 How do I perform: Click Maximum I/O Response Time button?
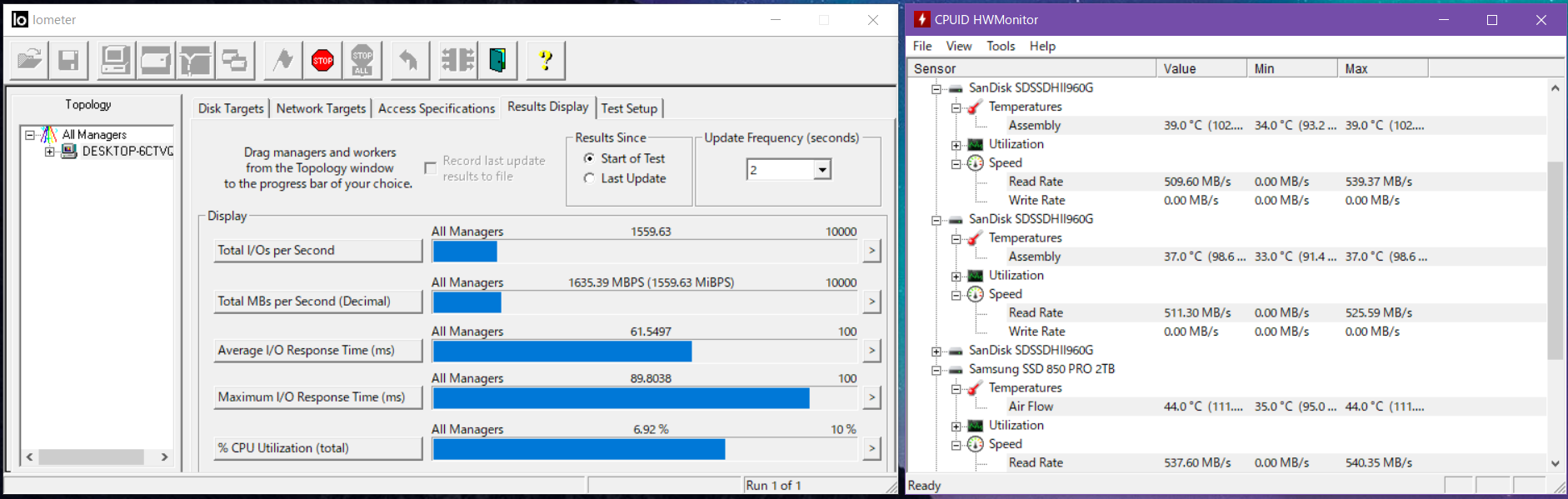point(318,397)
